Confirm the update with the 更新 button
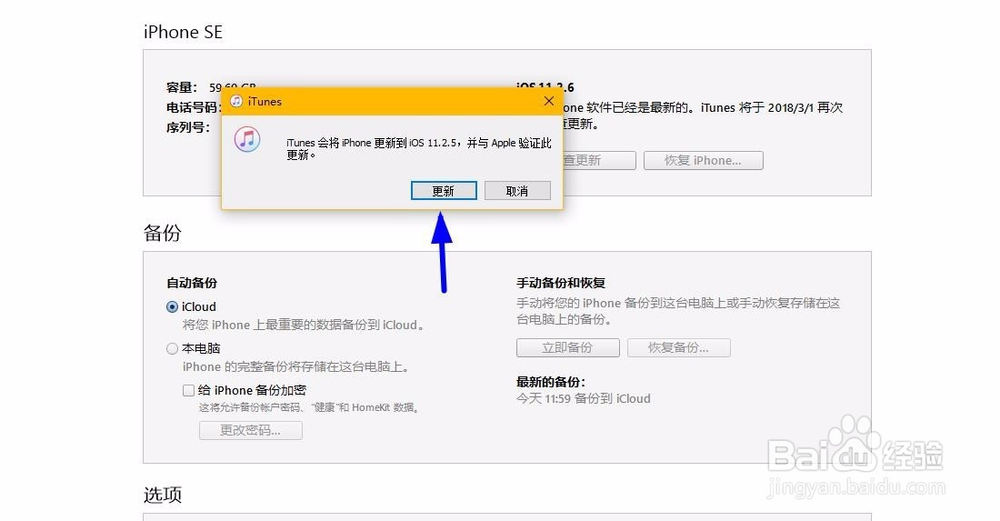 [x=443, y=191]
